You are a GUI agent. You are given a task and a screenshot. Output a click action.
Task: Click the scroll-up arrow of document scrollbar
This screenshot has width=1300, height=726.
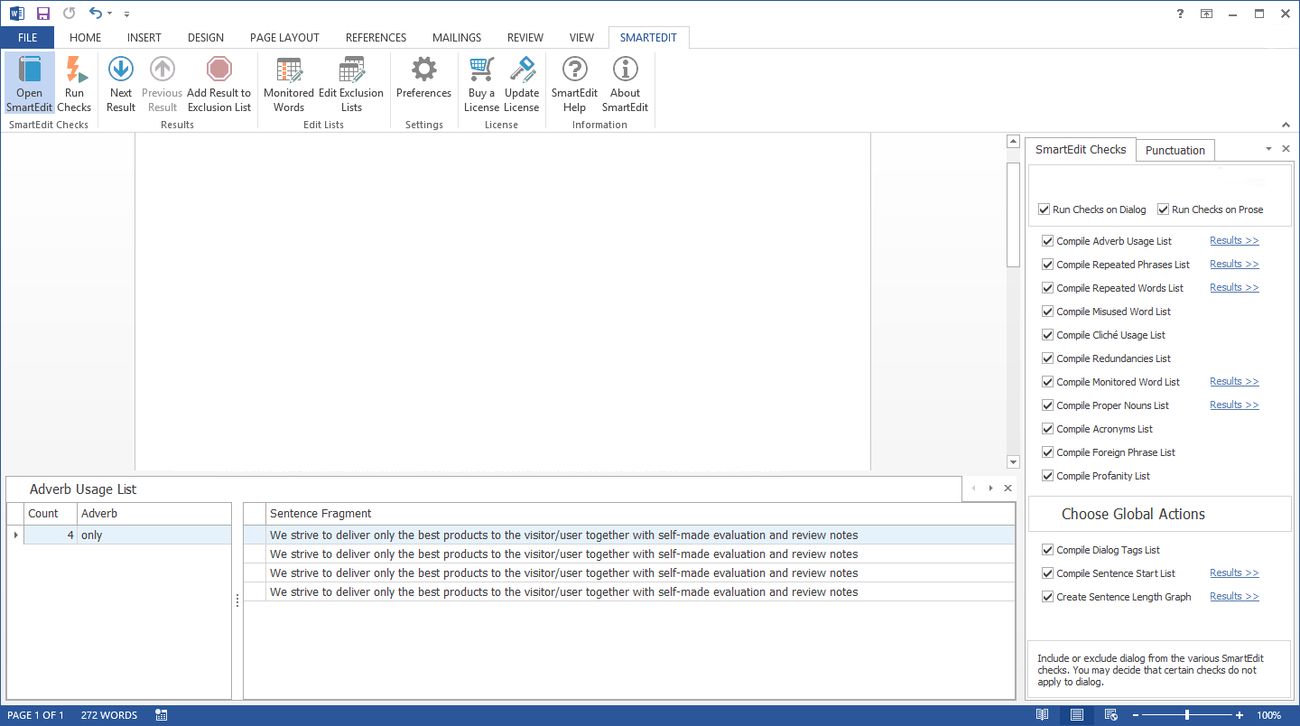click(x=1013, y=142)
